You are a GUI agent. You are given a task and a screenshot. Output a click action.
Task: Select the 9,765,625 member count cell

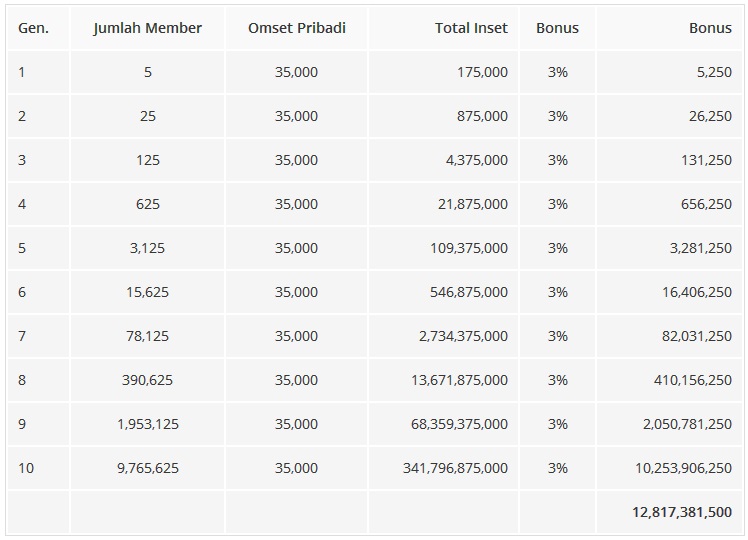click(x=148, y=468)
